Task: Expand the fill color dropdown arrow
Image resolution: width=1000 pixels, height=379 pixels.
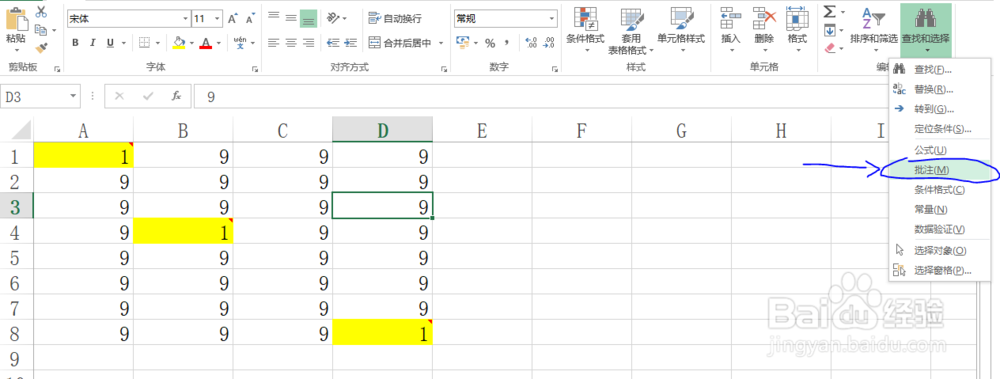Action: pyautogui.click(x=191, y=43)
